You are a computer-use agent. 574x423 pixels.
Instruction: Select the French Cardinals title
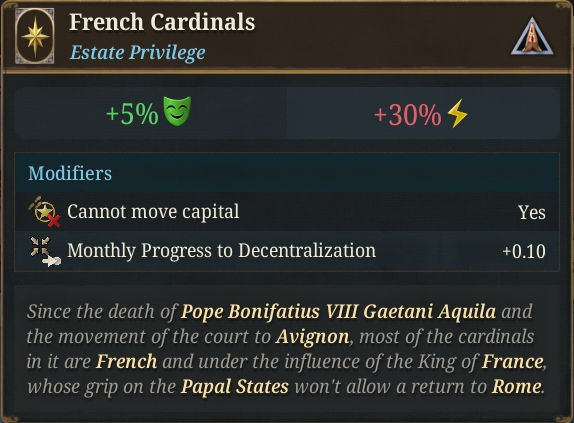coord(162,22)
